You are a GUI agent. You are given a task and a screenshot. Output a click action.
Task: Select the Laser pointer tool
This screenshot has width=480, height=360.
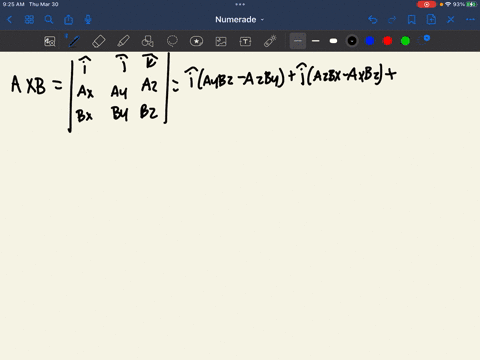270,41
